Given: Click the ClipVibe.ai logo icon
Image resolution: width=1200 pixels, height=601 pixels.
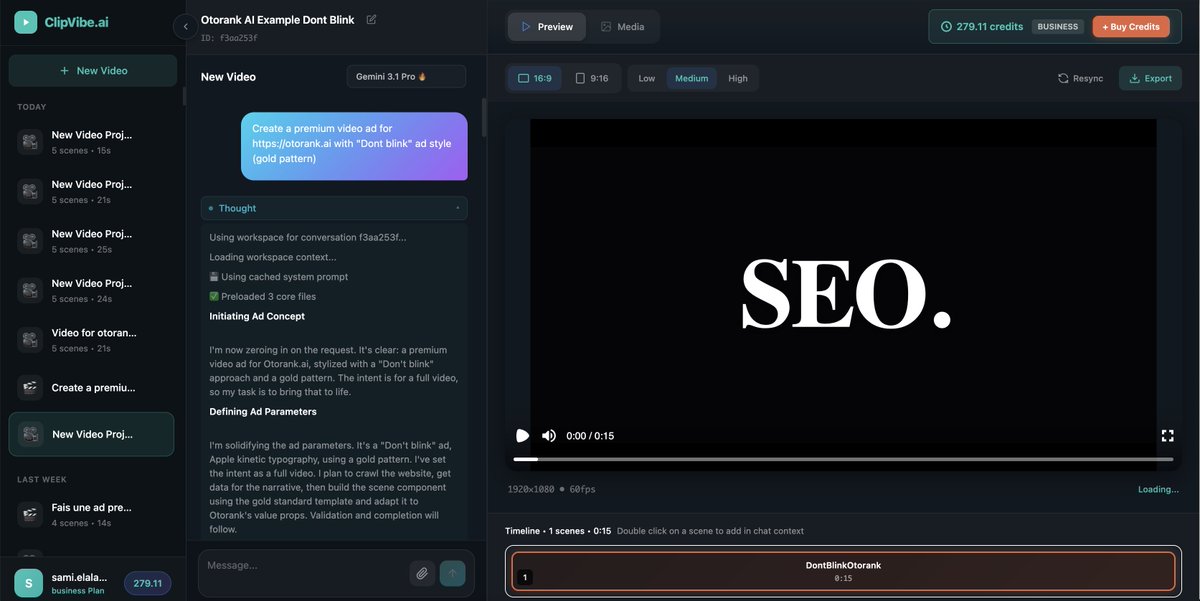Looking at the screenshot, I should pyautogui.click(x=26, y=22).
